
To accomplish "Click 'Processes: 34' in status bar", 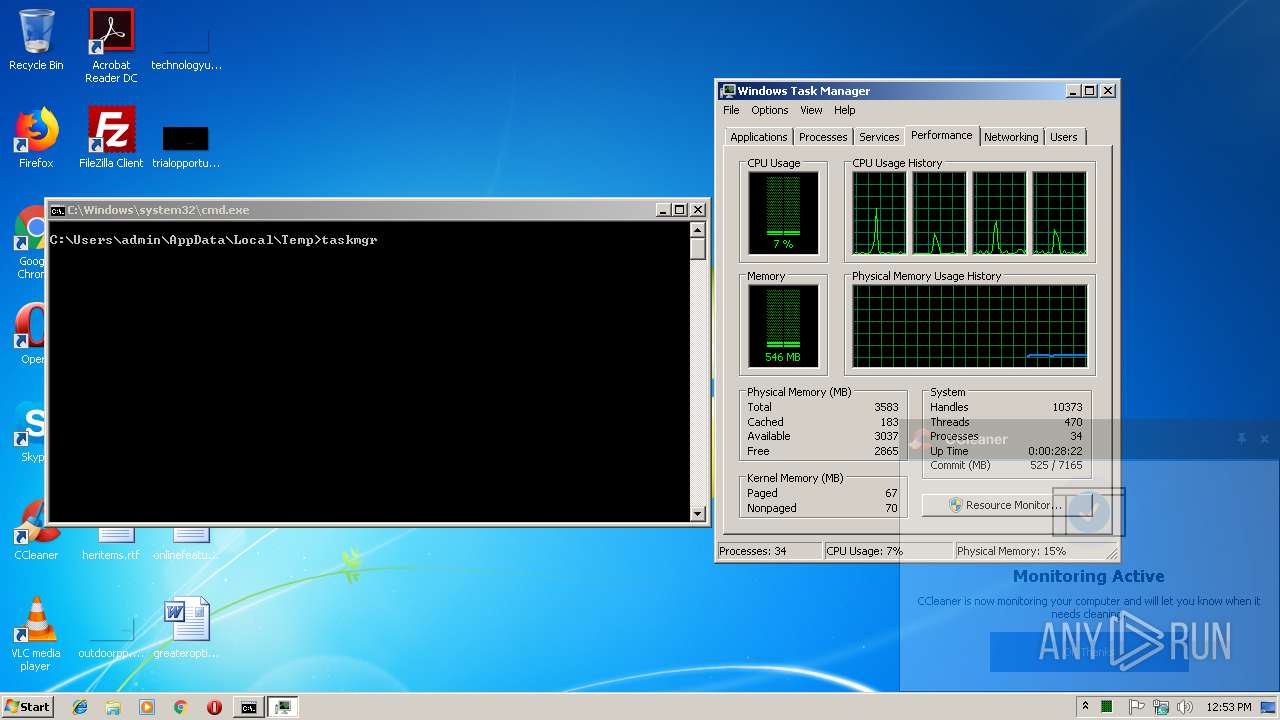I will tap(753, 551).
